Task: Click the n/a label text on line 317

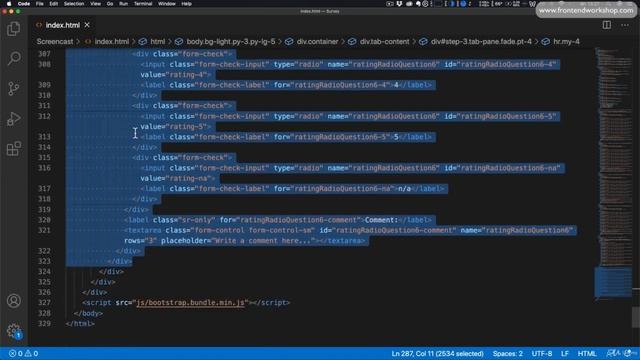Action: [x=404, y=189]
